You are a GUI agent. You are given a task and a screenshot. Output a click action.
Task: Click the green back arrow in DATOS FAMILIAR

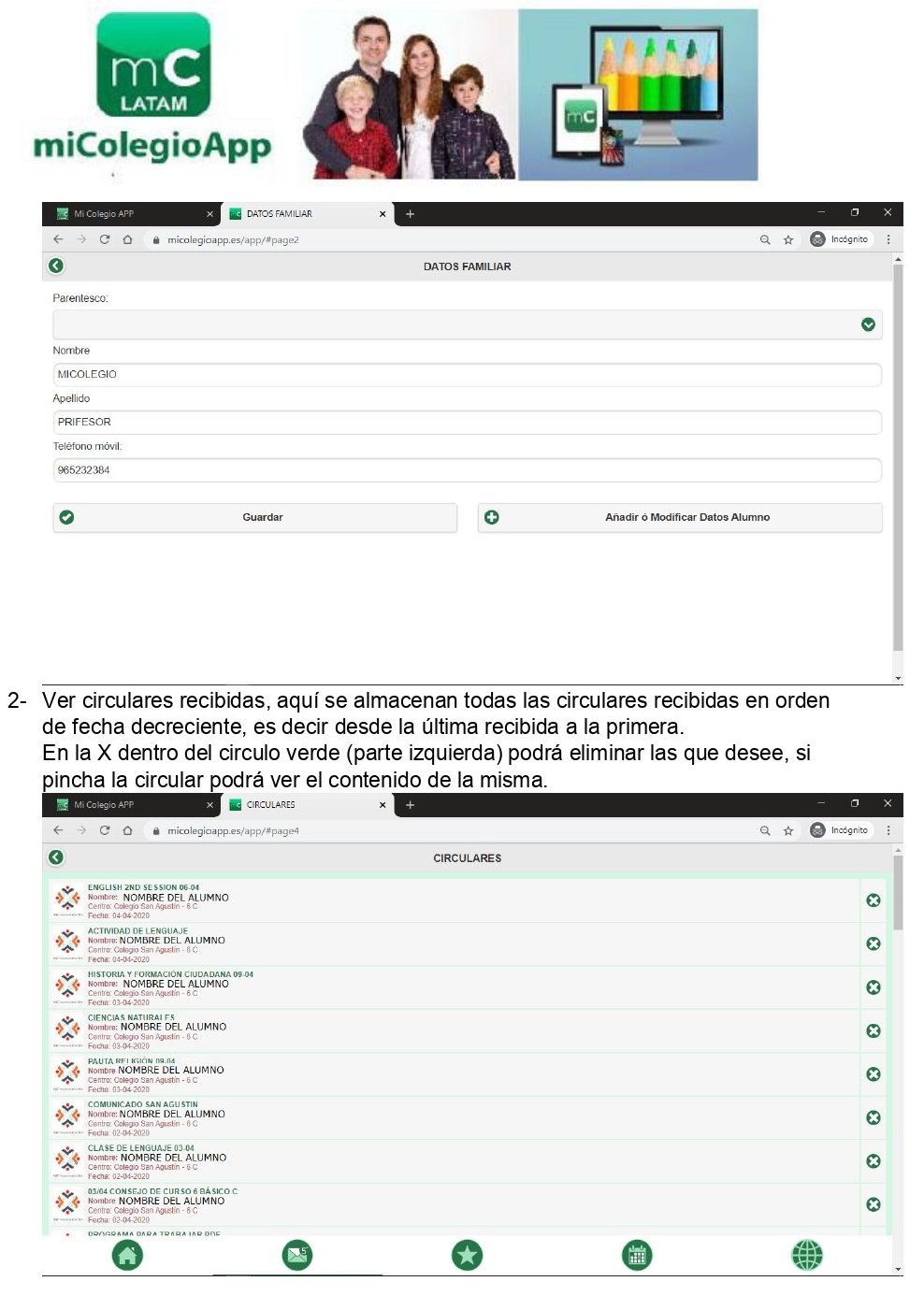point(56,266)
